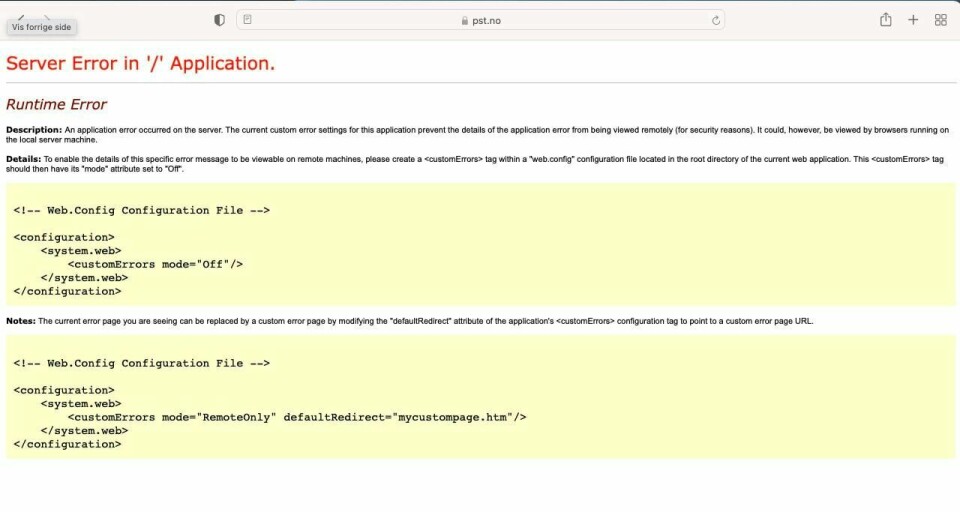The width and height of the screenshot is (960, 512).
Task: Open a new tab with the plus icon
Action: coord(913,20)
